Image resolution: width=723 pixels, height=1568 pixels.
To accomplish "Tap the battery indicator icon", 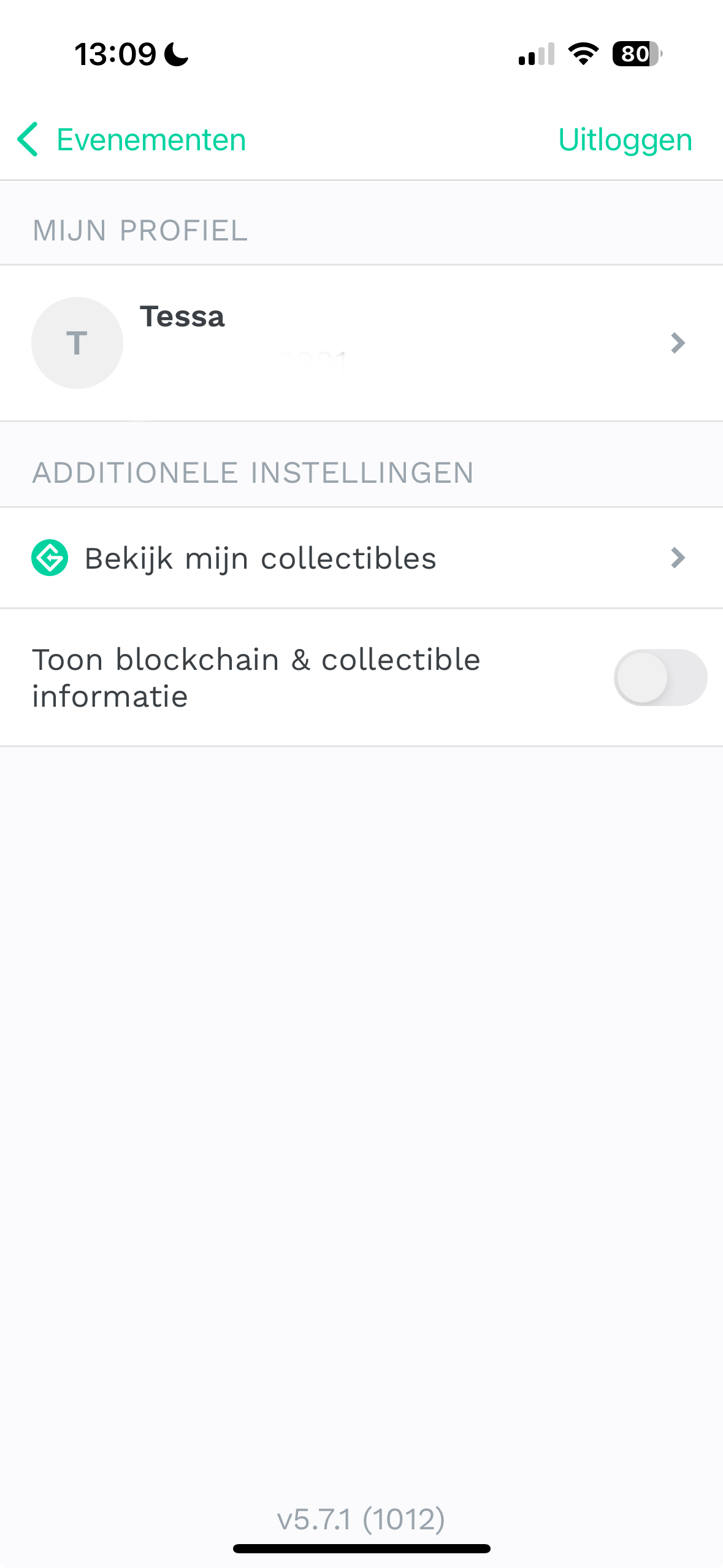I will tap(637, 54).
